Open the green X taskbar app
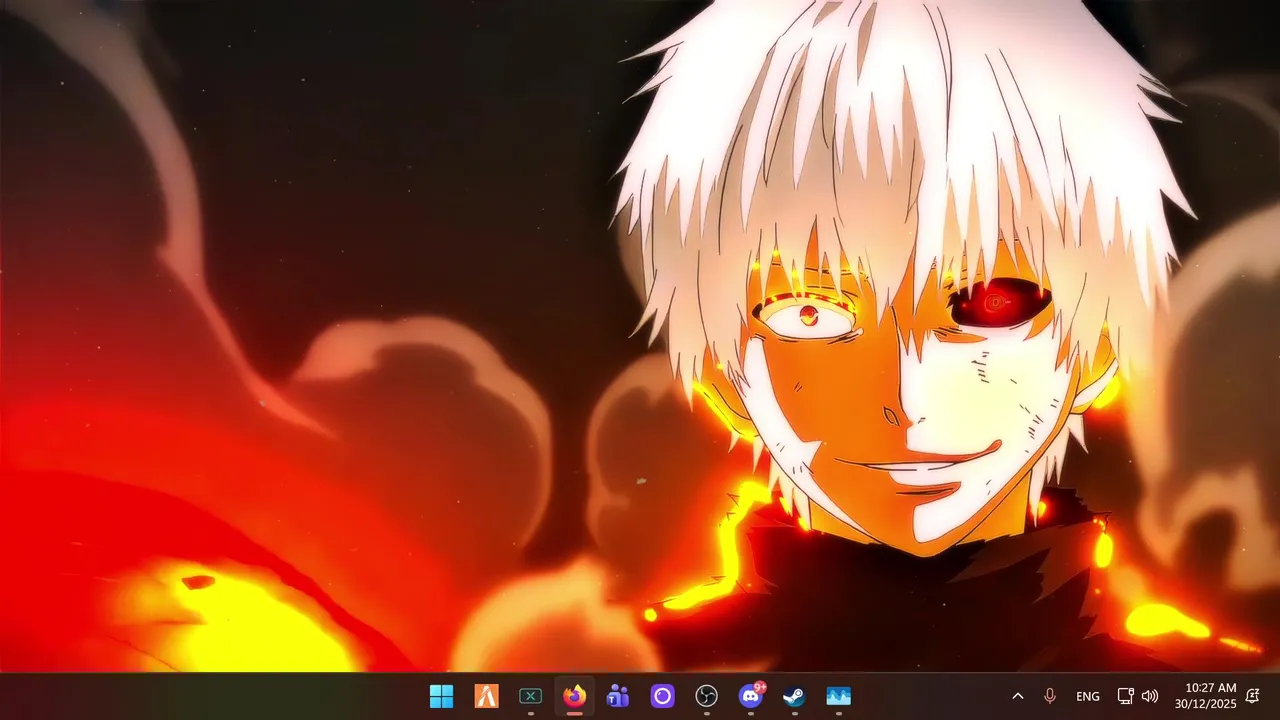This screenshot has height=720, width=1280. pos(530,696)
